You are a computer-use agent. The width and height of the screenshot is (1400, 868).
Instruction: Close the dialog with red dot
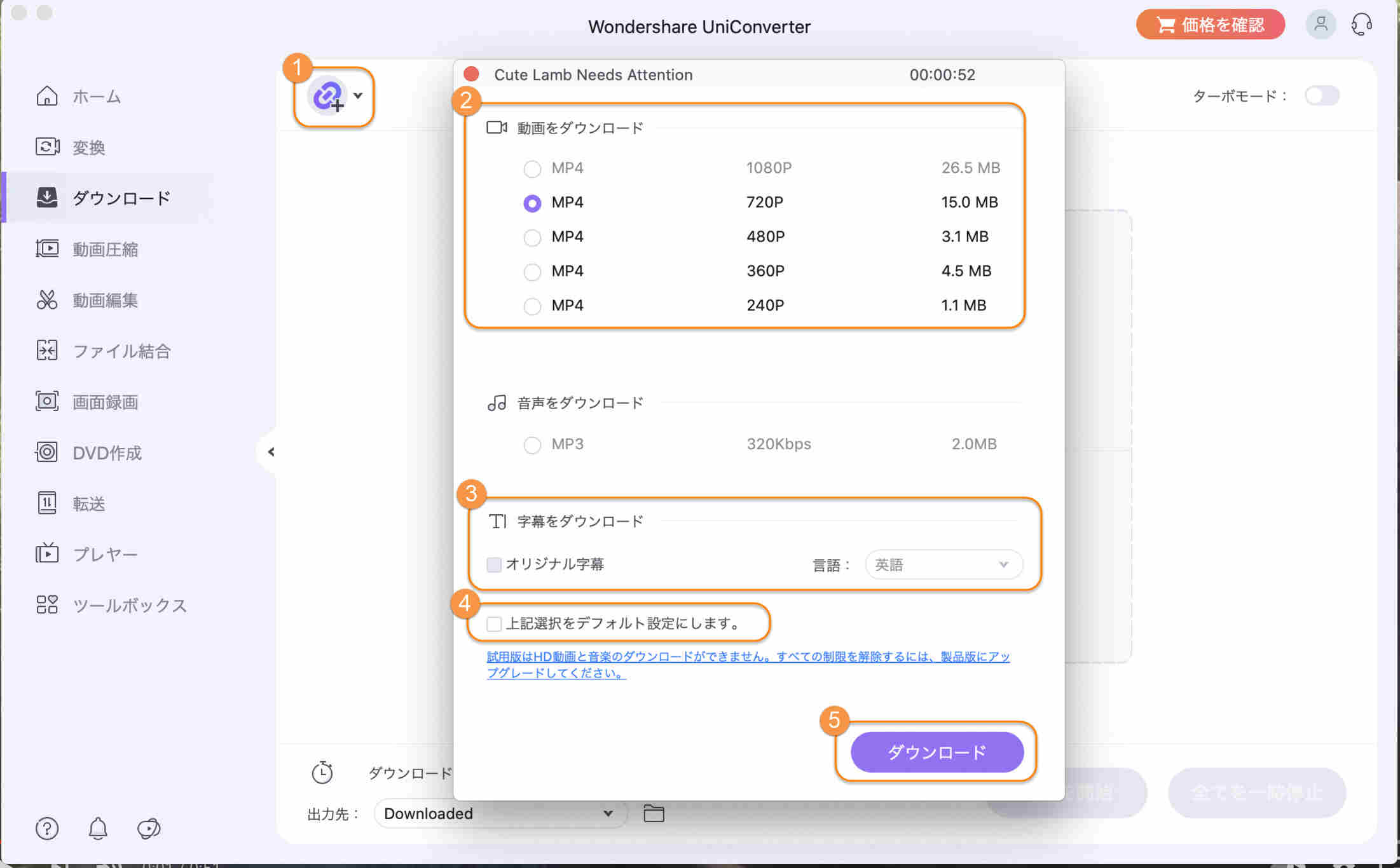click(471, 74)
